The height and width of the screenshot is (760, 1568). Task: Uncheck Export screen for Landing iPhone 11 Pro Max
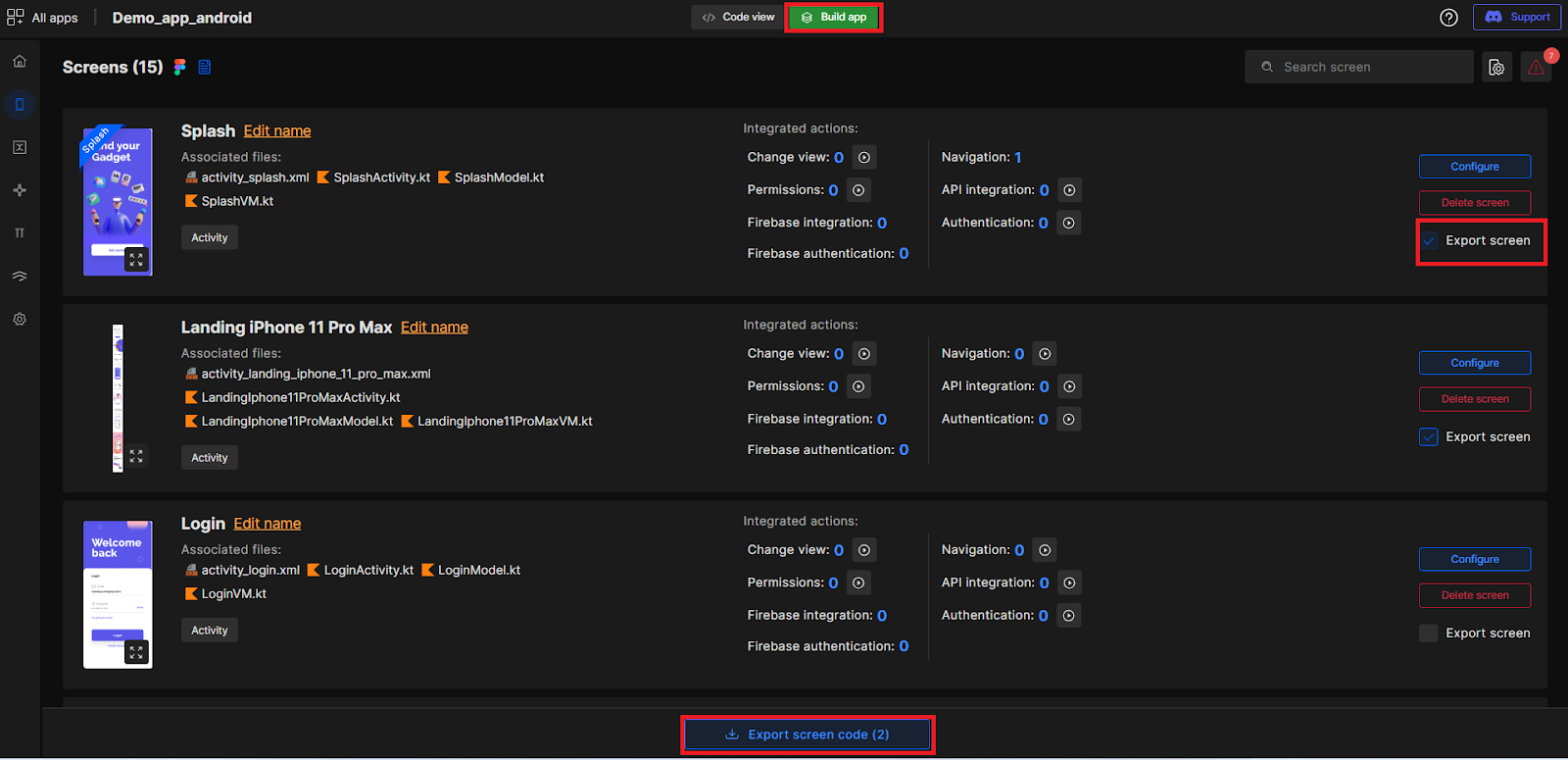coord(1429,437)
